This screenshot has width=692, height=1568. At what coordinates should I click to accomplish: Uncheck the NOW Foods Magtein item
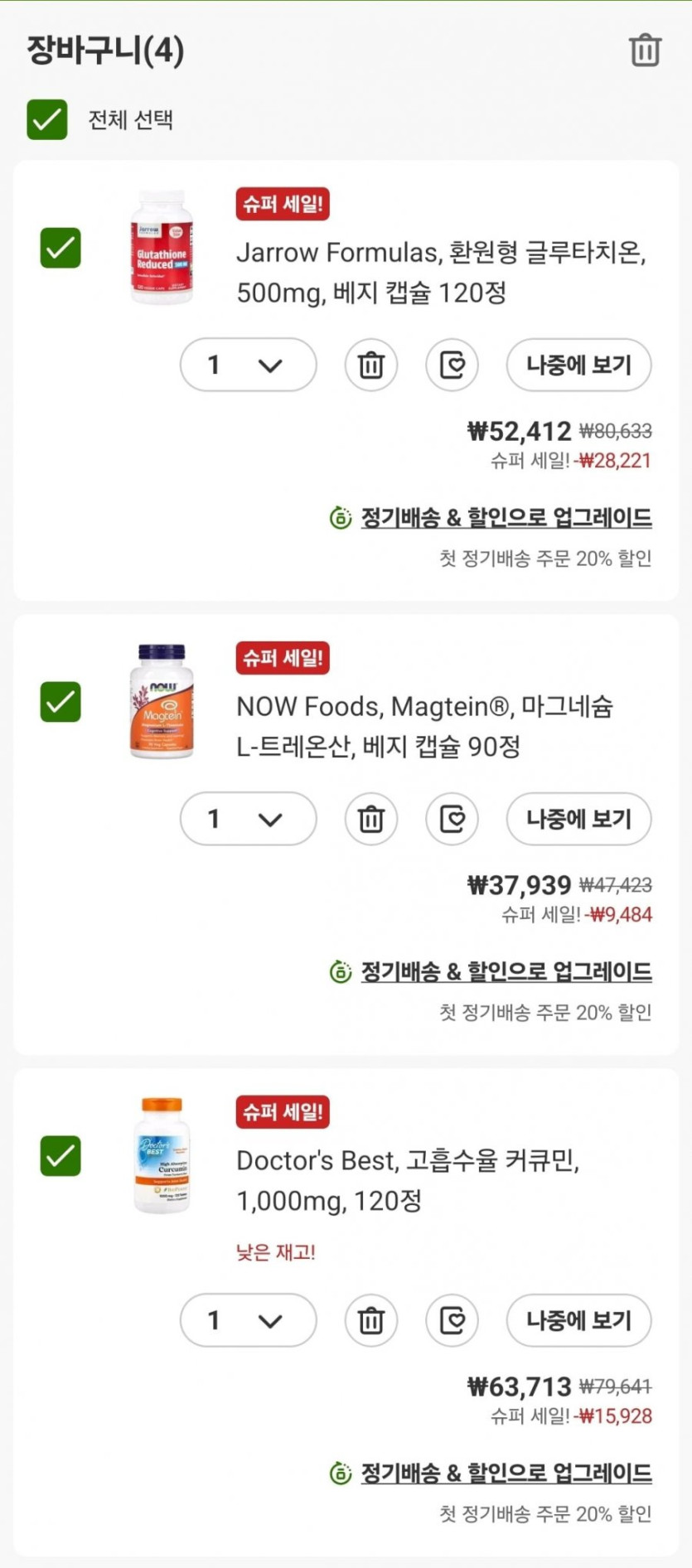click(x=60, y=702)
